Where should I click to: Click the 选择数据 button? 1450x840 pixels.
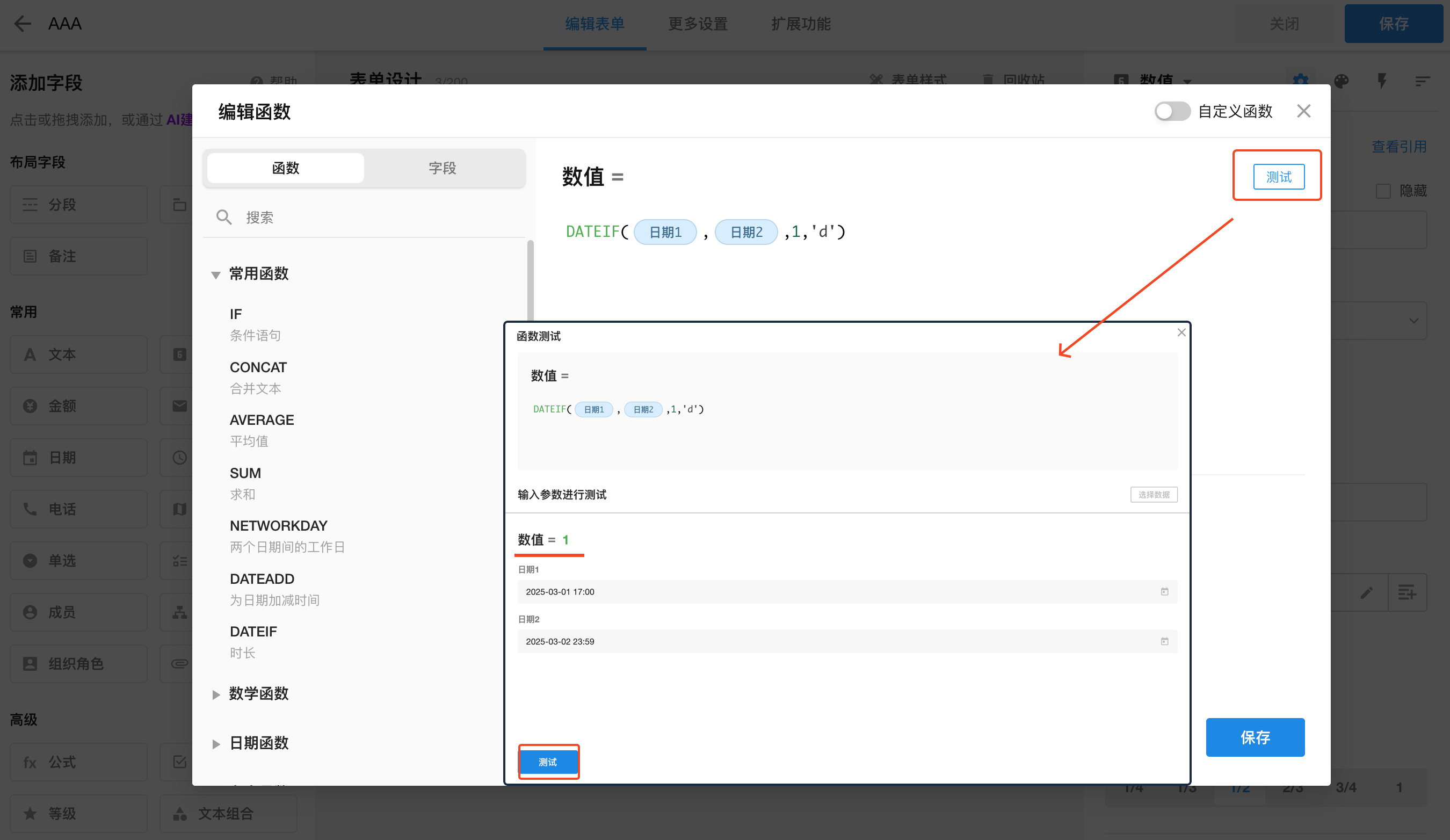tap(1153, 495)
